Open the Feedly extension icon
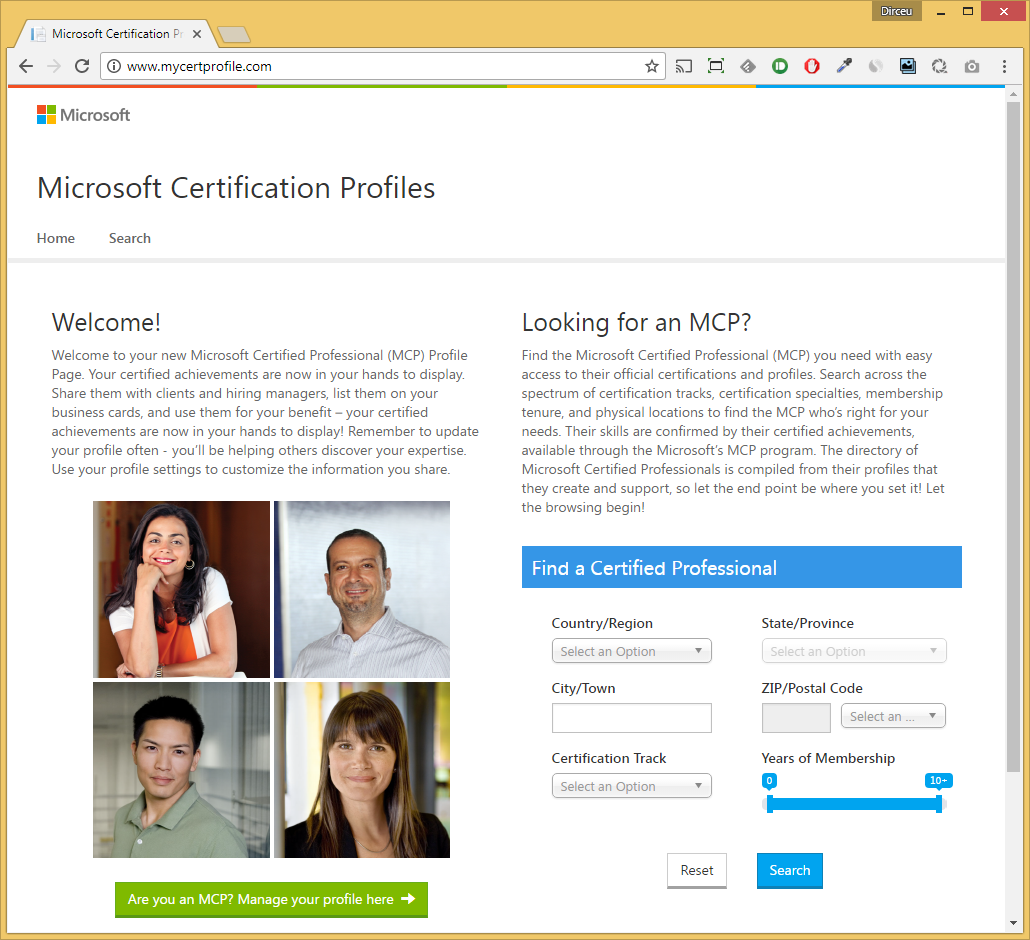The height and width of the screenshot is (940, 1030). coord(748,66)
